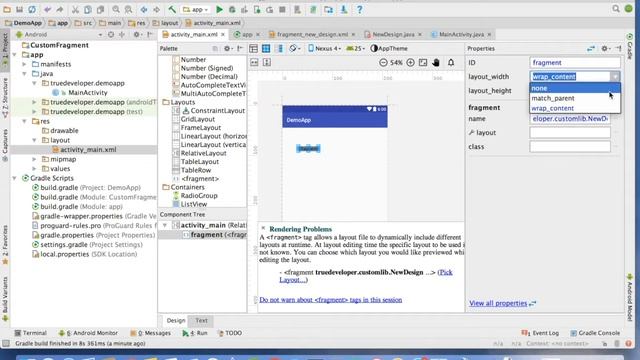Select the Pan hand tool
Screen dimensions: 640x360
coord(436,62)
